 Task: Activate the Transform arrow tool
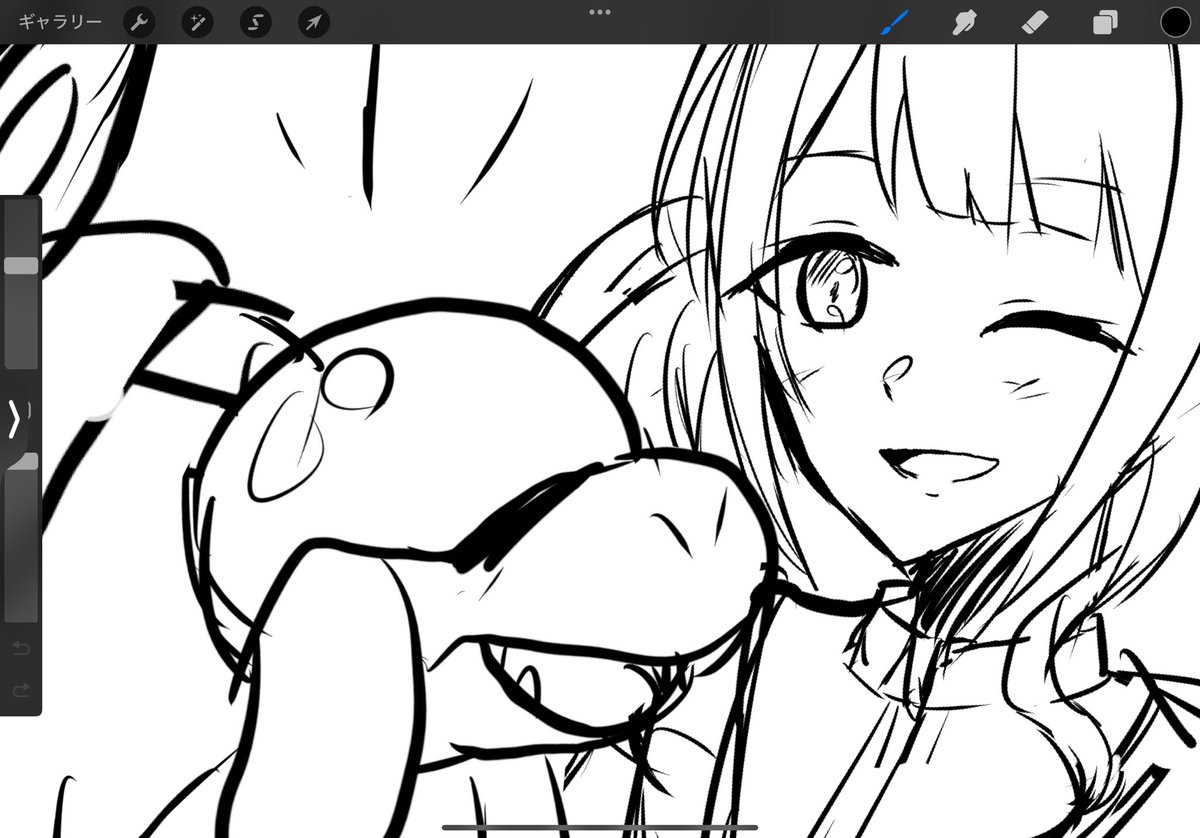coord(314,22)
